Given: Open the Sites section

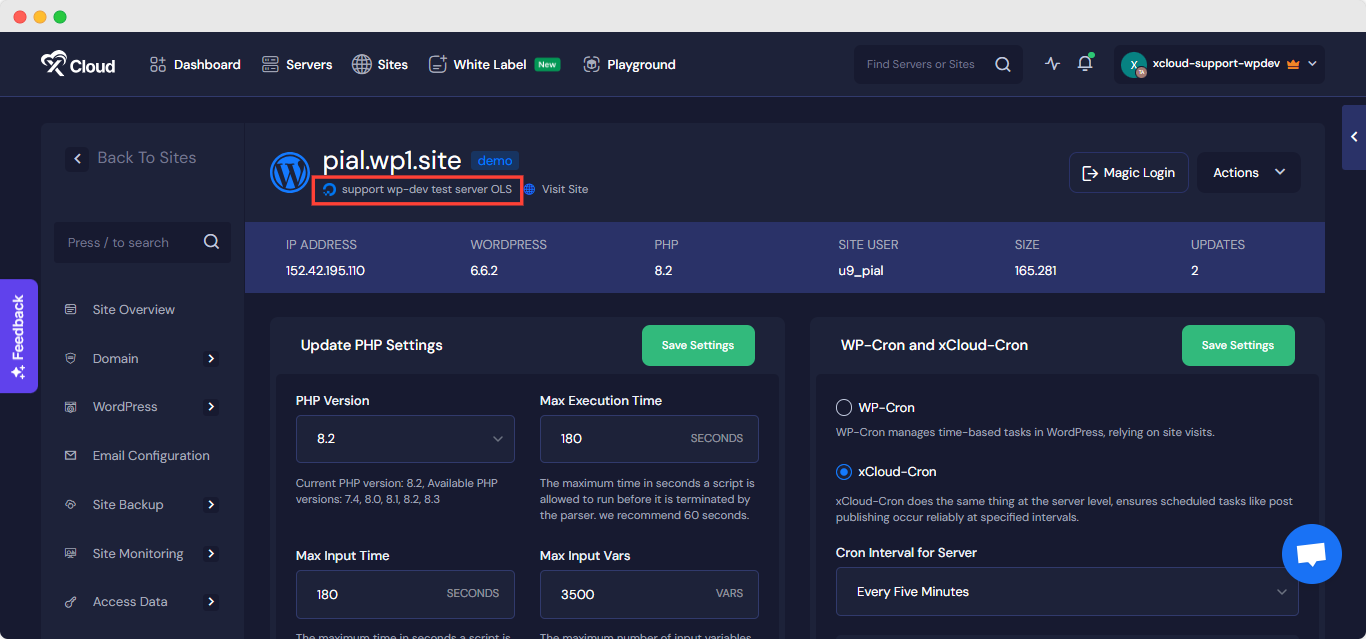Looking at the screenshot, I should (x=380, y=64).
